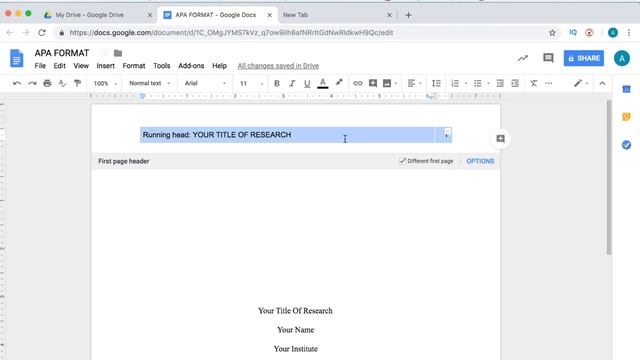Open Tasks in side panel
The image size is (640, 360).
click(x=626, y=145)
